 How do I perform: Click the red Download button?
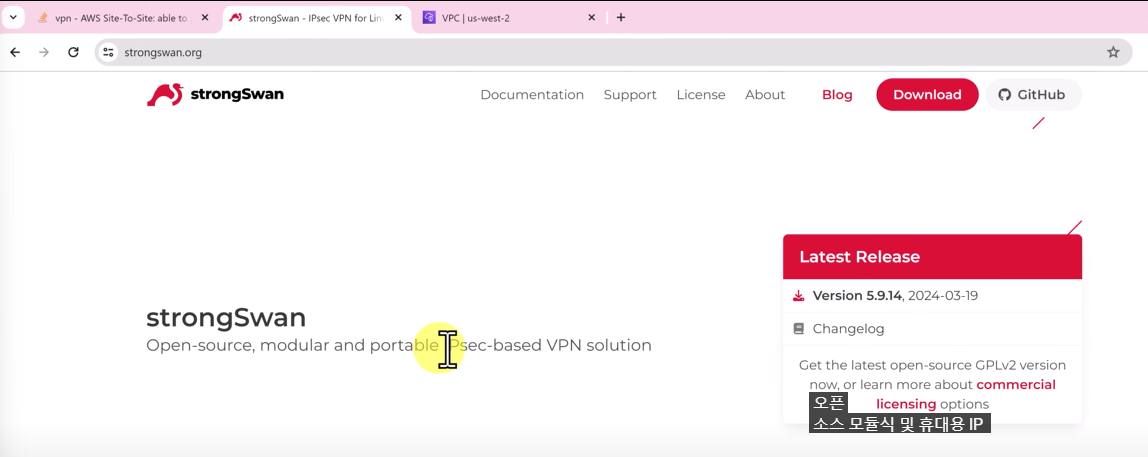click(927, 94)
